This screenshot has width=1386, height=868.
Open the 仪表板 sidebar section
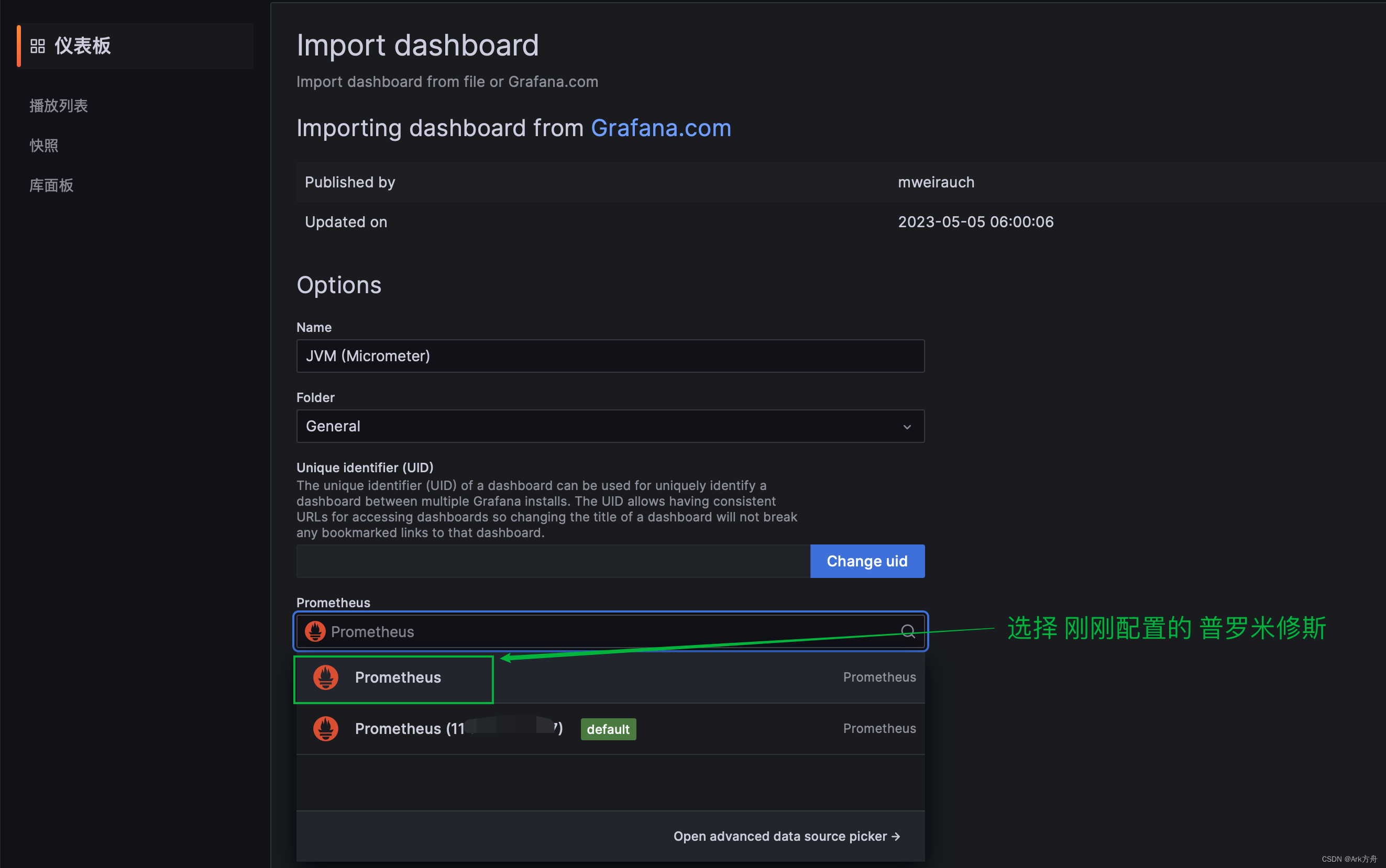[x=135, y=46]
